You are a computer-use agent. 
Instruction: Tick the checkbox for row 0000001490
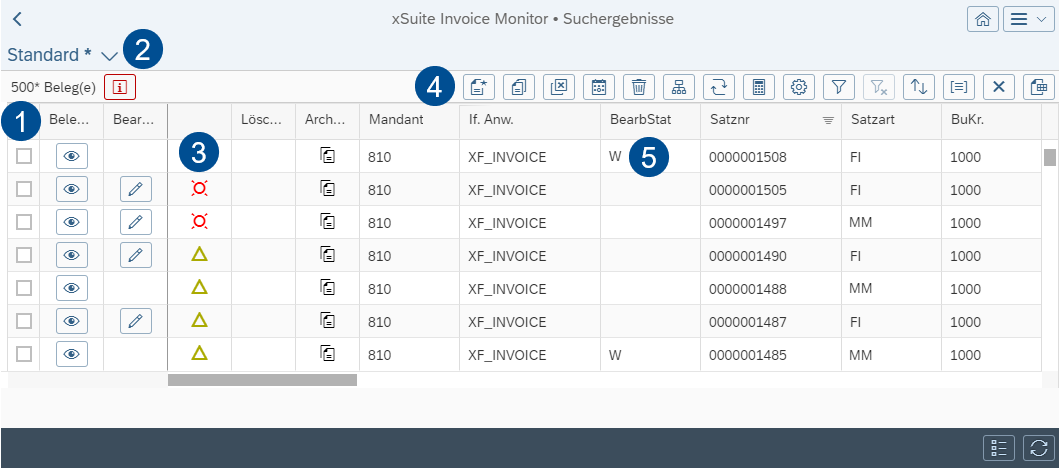pyautogui.click(x=24, y=255)
